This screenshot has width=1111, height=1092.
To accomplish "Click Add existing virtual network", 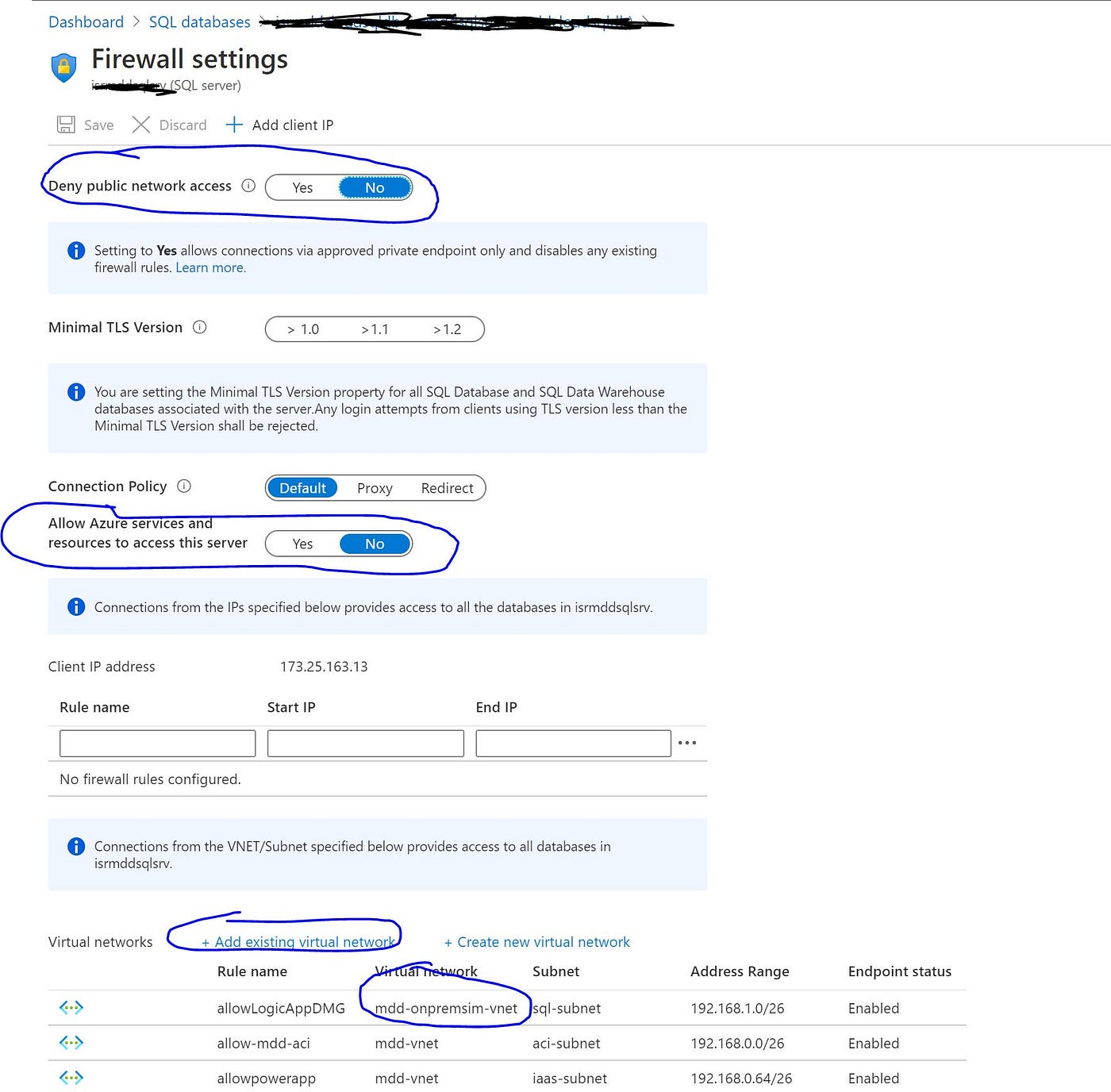I will click(x=298, y=942).
